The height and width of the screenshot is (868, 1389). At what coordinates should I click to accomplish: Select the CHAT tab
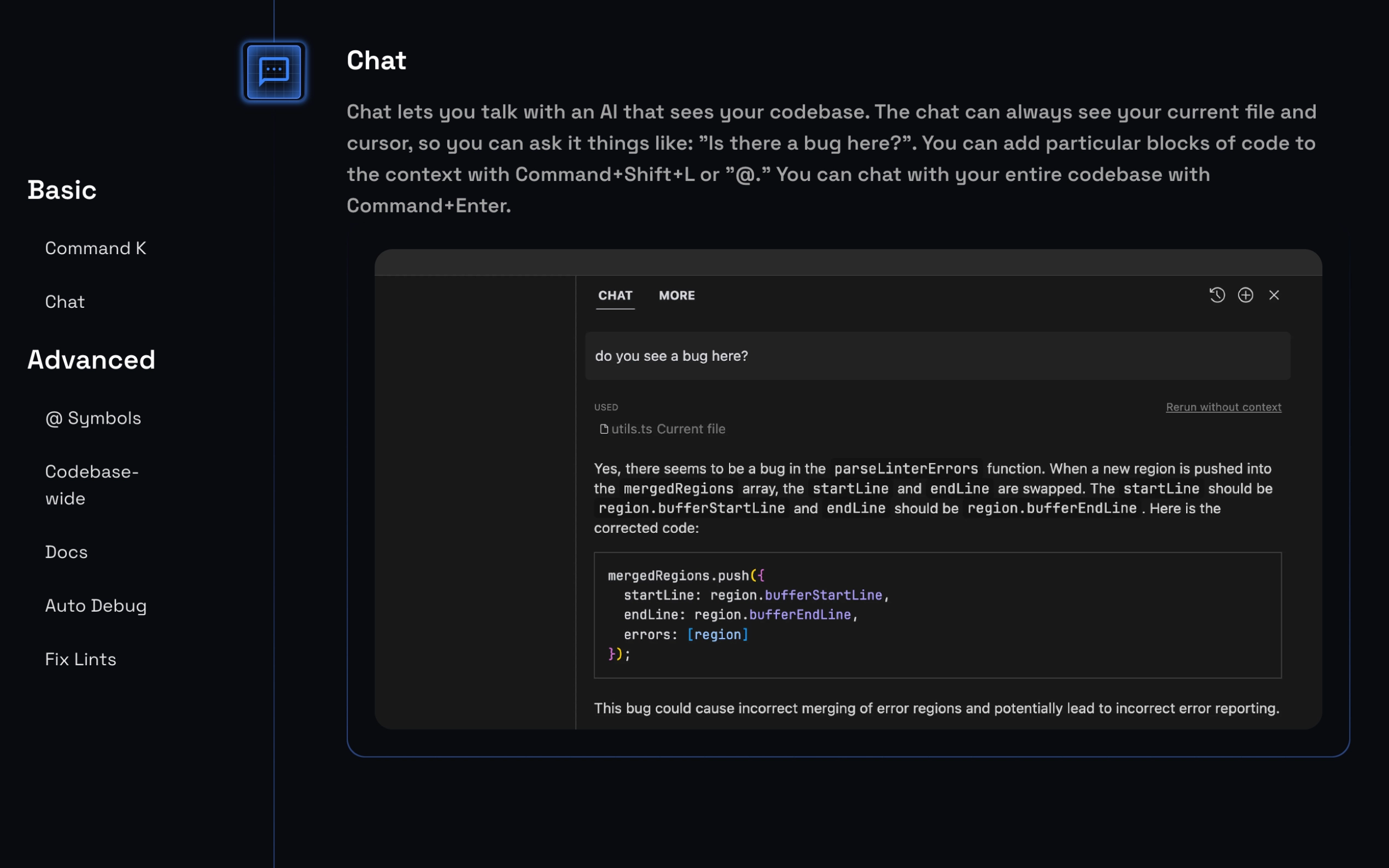[x=615, y=296]
